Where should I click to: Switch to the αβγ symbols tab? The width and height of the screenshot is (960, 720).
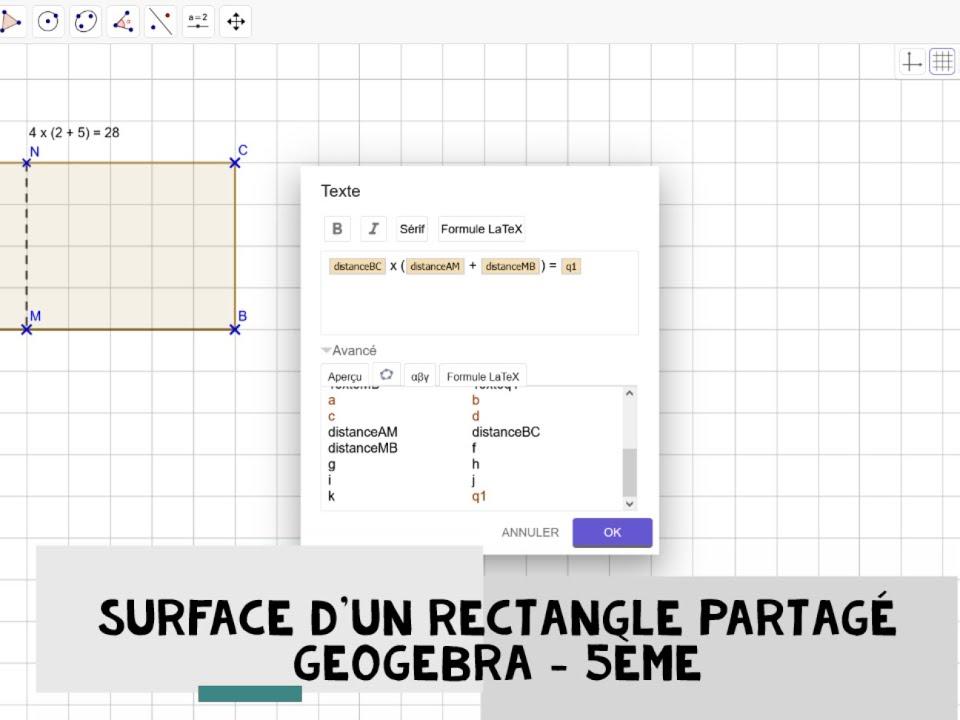point(420,375)
